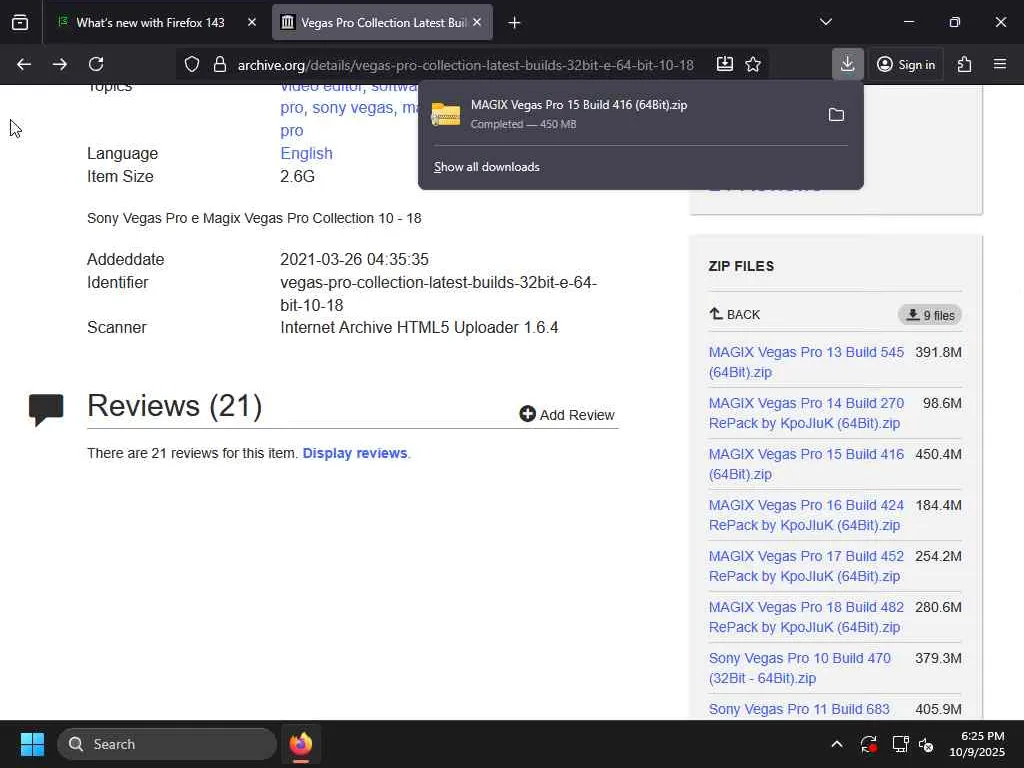Download MAGIX Vegas Pro 16 Build 424 zip

pyautogui.click(x=806, y=515)
